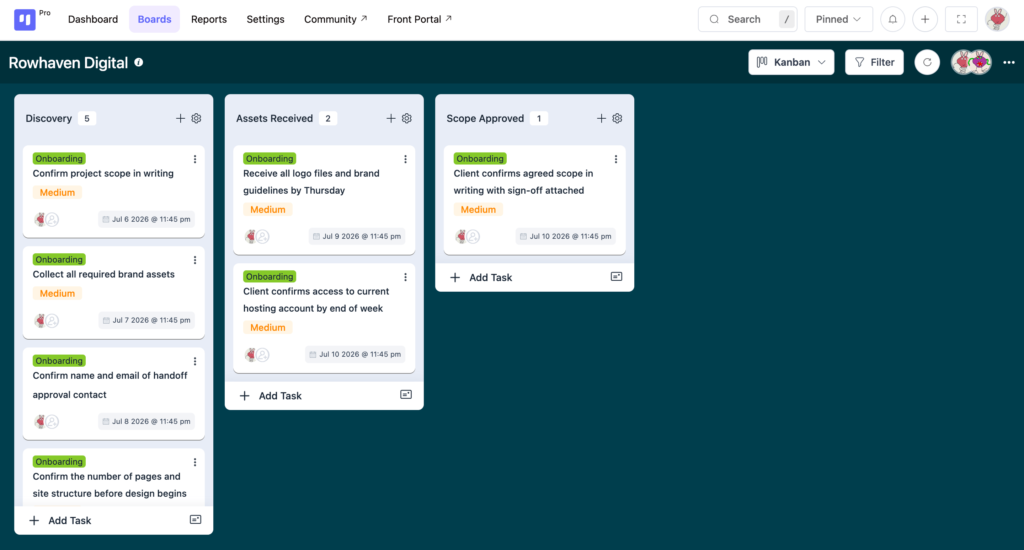This screenshot has width=1024, height=550.
Task: Open menu for Client confirms access to hosting card
Action: pyautogui.click(x=405, y=277)
